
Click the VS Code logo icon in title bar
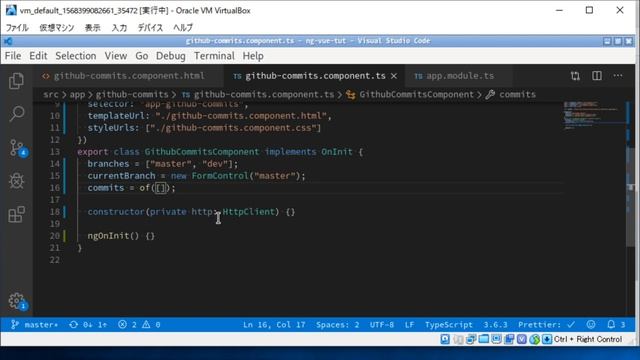pos(8,41)
